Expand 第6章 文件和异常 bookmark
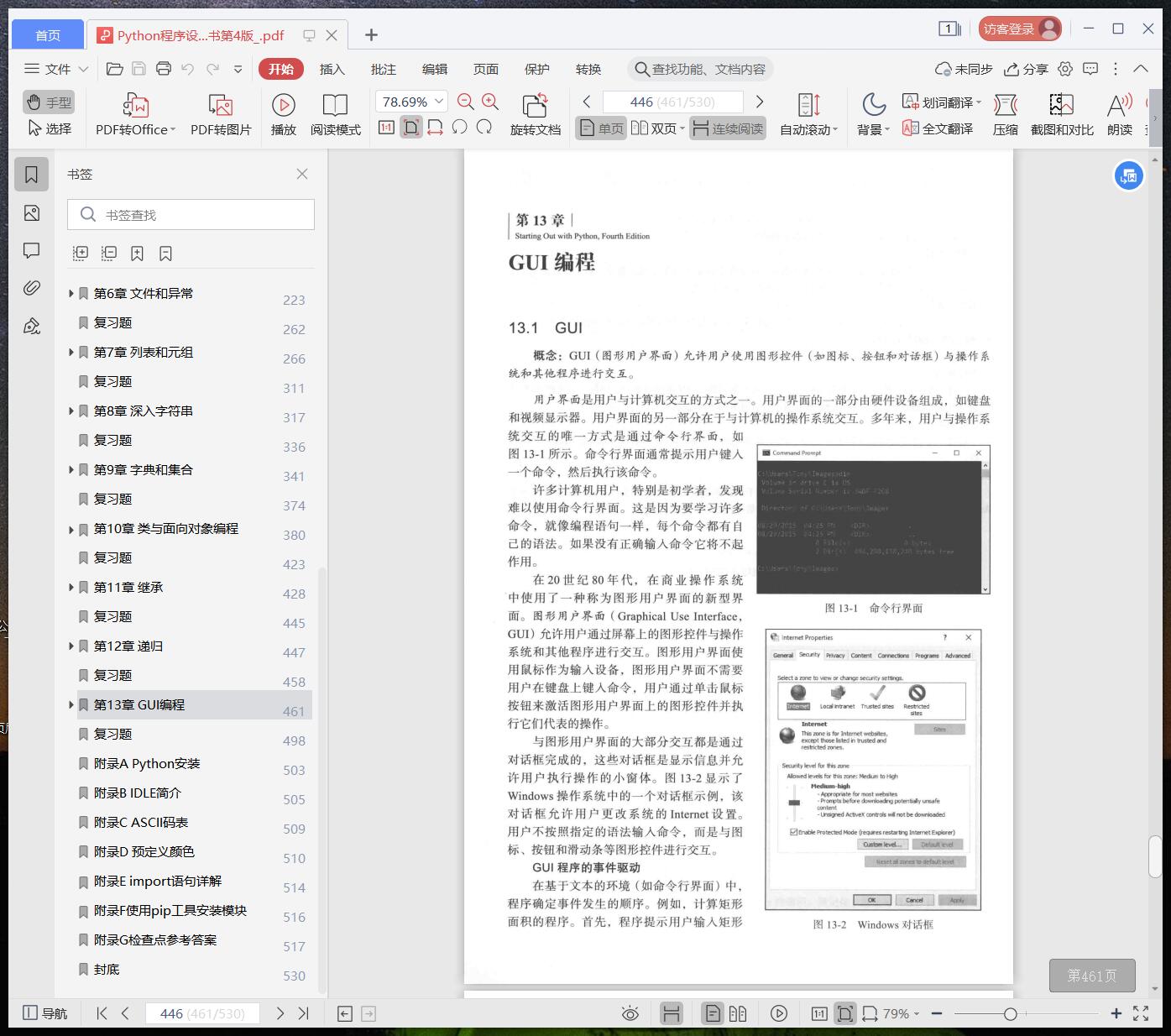 71,293
